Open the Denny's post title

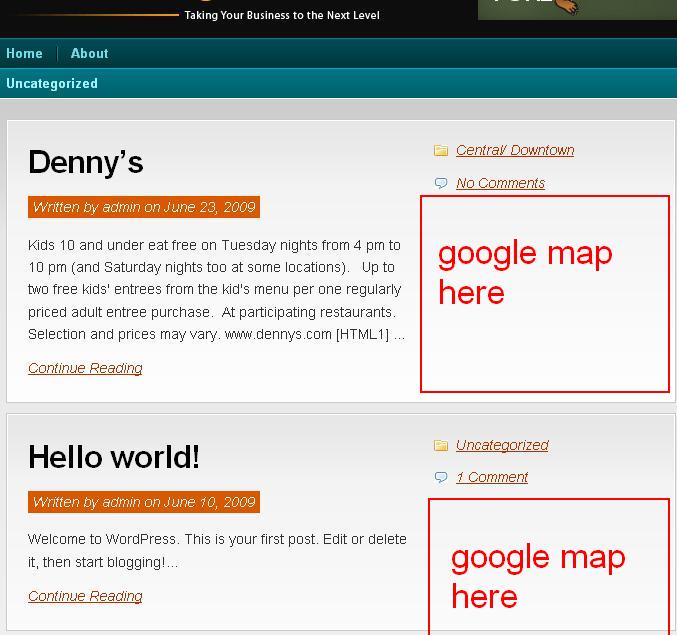[x=85, y=162]
